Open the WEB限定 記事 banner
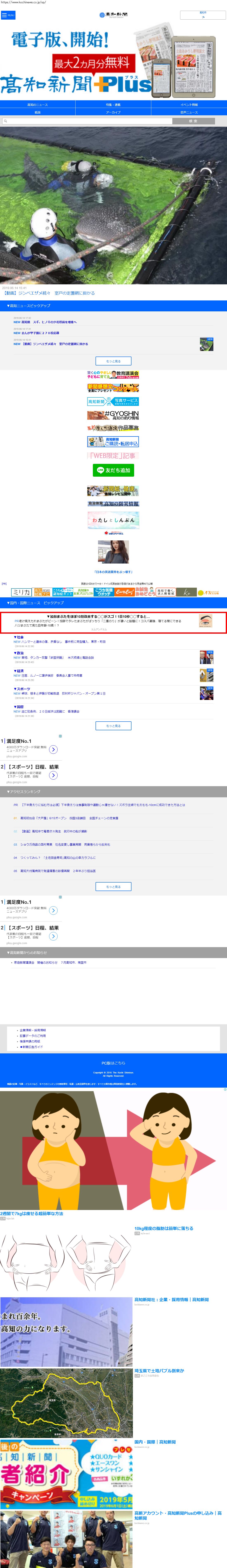The height and width of the screenshot is (1568, 227). coord(113,455)
